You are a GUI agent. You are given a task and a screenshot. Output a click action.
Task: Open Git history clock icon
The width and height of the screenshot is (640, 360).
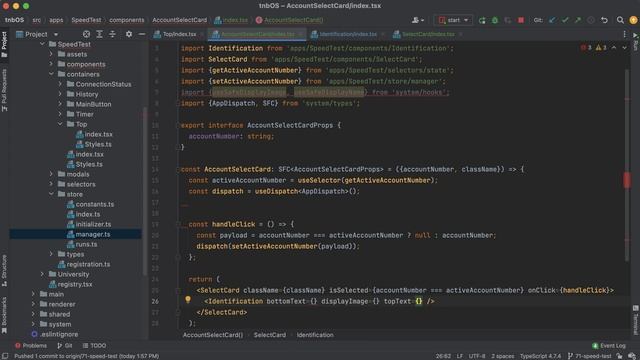591,20
